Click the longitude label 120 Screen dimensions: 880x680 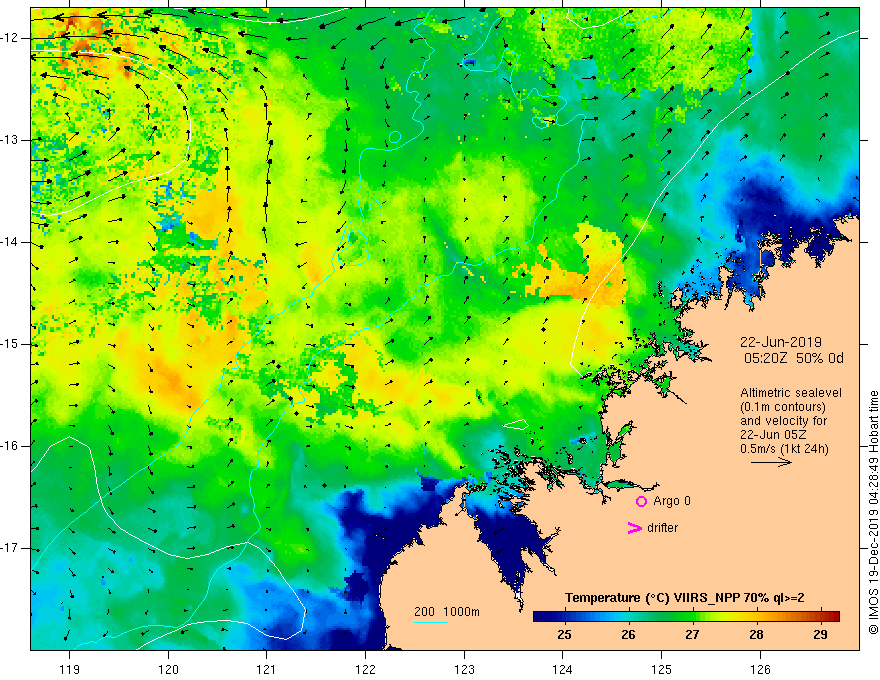[168, 669]
